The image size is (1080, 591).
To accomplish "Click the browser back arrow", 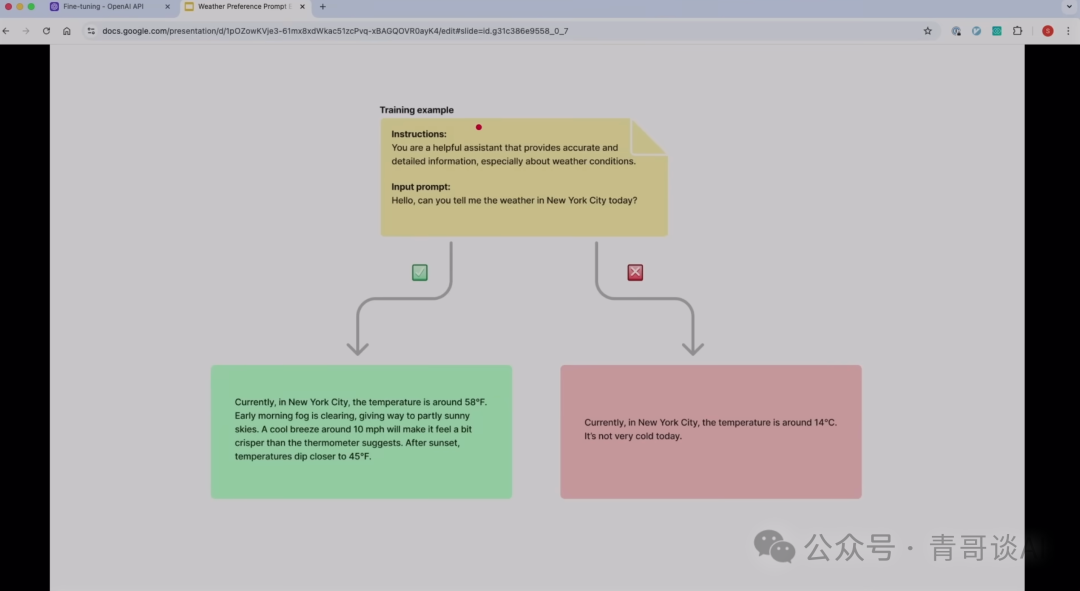I will click(x=7, y=31).
